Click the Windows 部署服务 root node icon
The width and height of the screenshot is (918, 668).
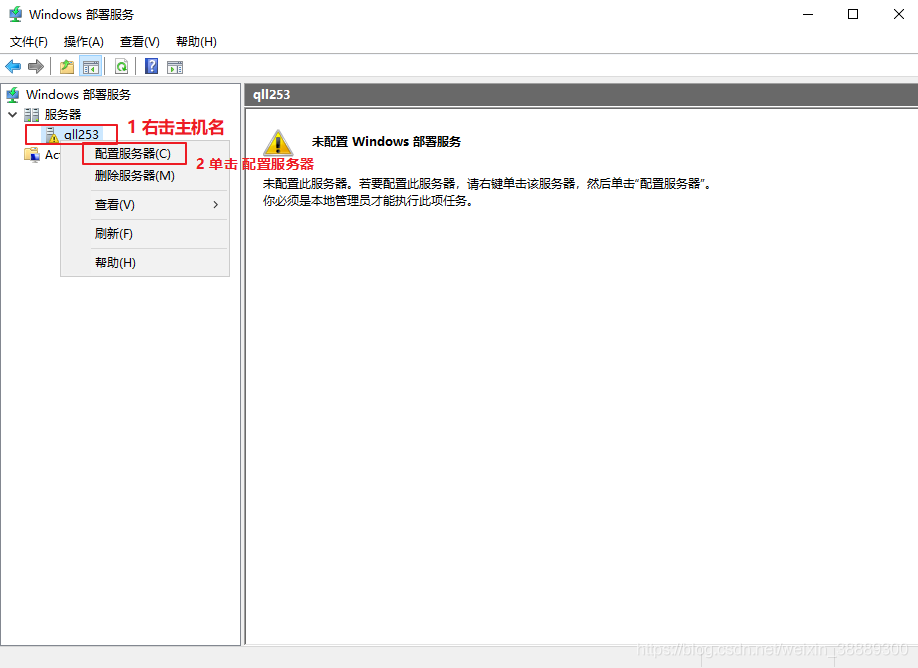pos(13,95)
